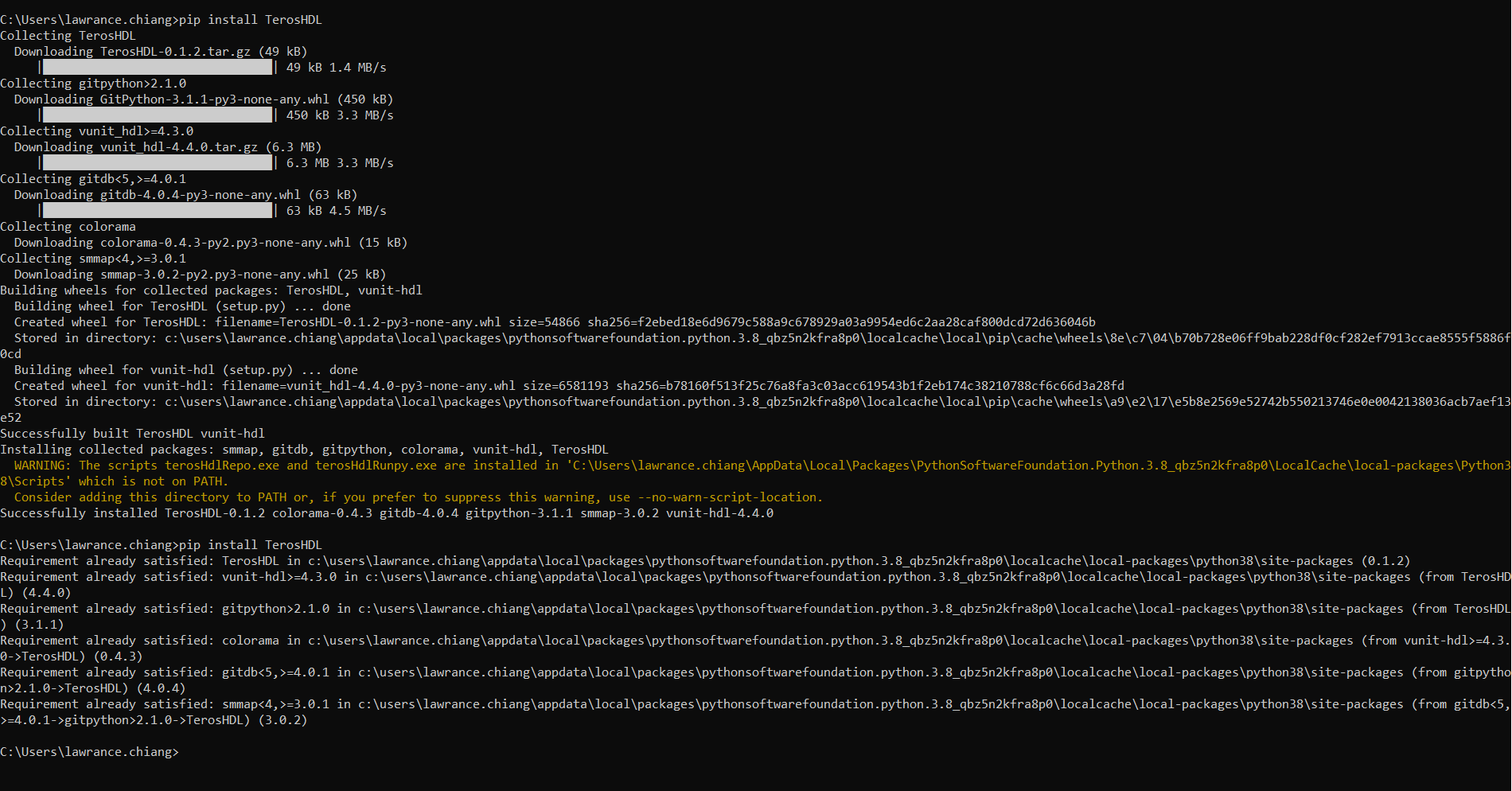Click the 'size=54866' value
1512x791 pixels.
point(544,322)
